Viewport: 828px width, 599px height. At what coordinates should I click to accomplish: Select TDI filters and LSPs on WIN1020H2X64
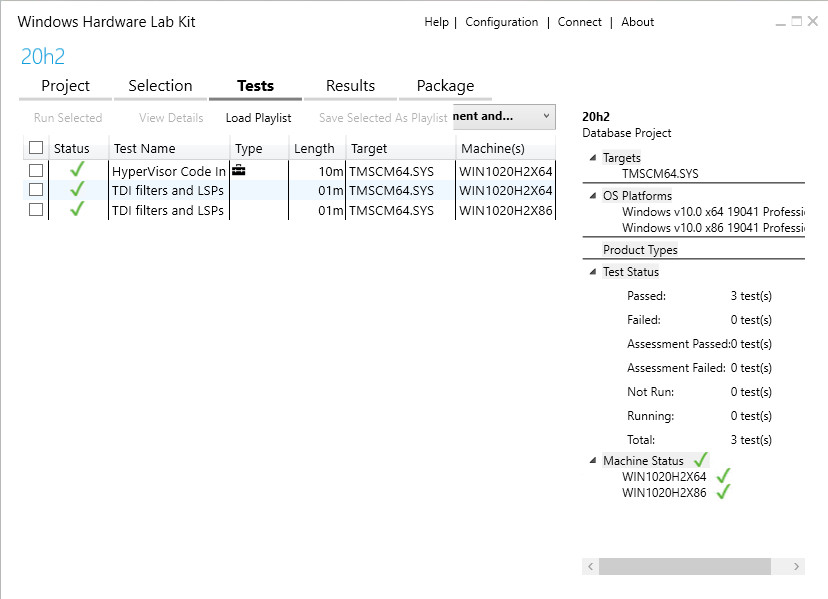[x=168, y=190]
